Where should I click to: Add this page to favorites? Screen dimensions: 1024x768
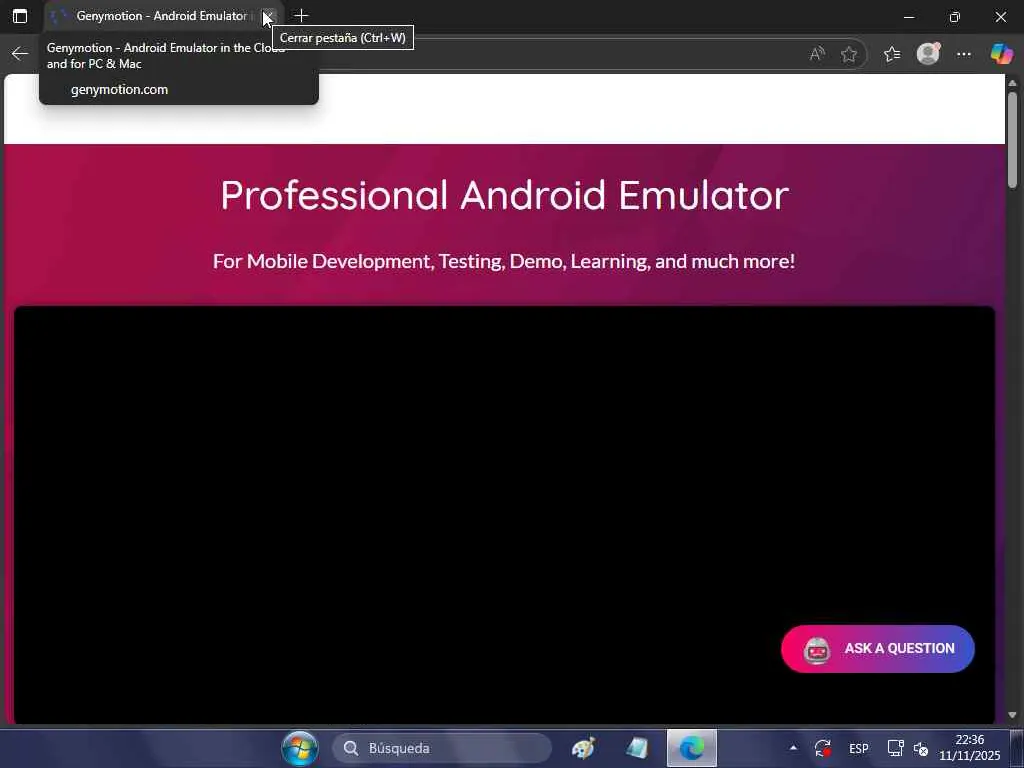click(x=848, y=54)
